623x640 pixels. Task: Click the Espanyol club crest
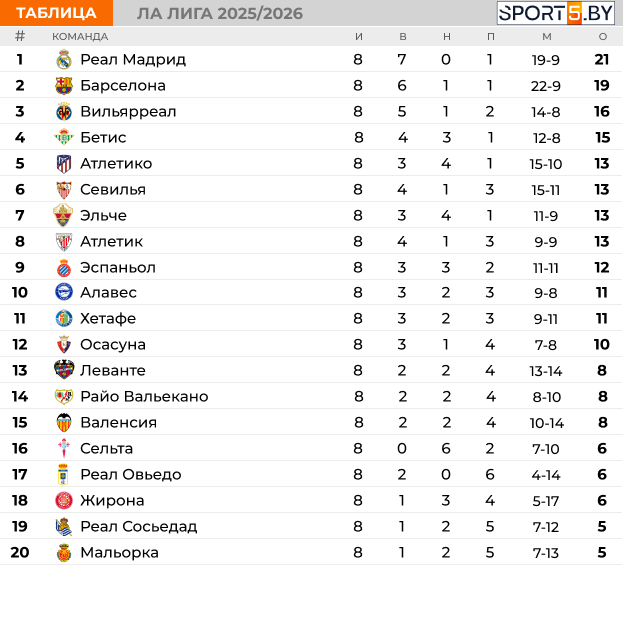coord(64,268)
